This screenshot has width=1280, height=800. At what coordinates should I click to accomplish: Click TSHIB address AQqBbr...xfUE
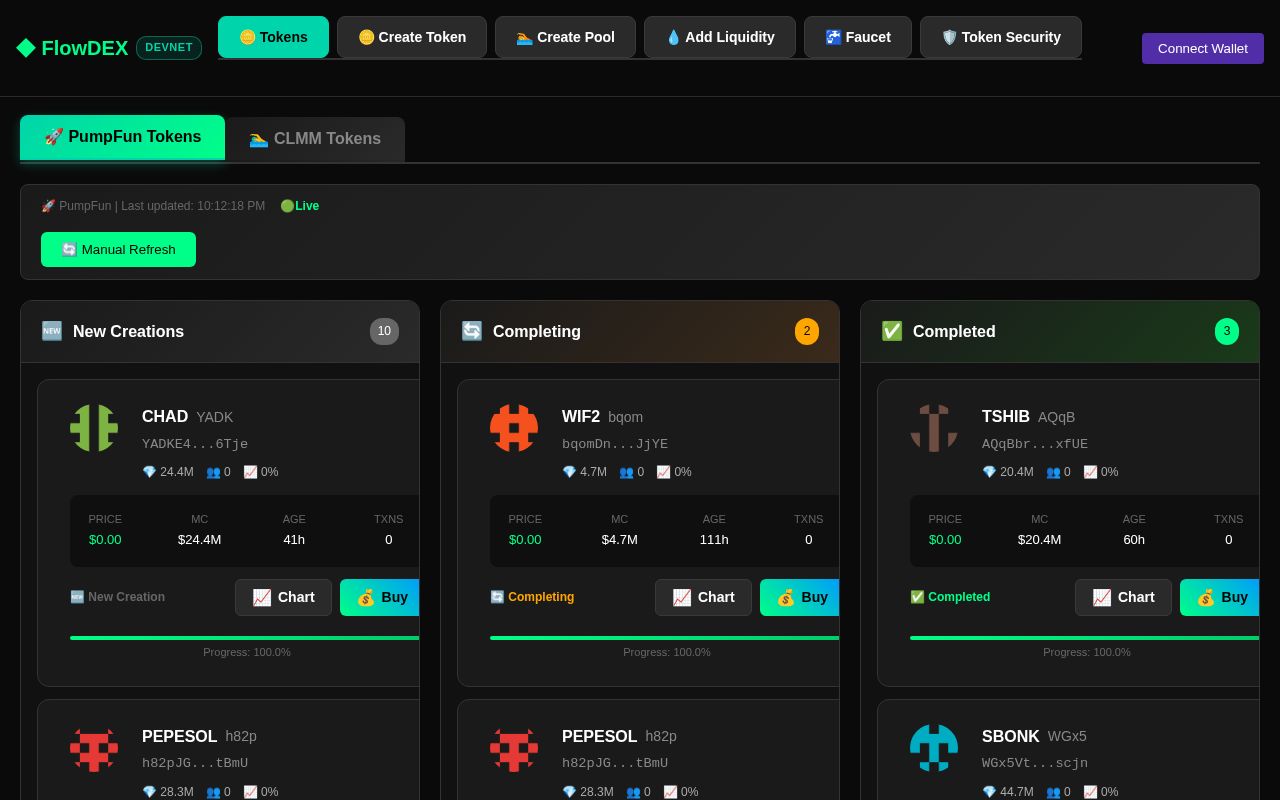pyautogui.click(x=1035, y=444)
